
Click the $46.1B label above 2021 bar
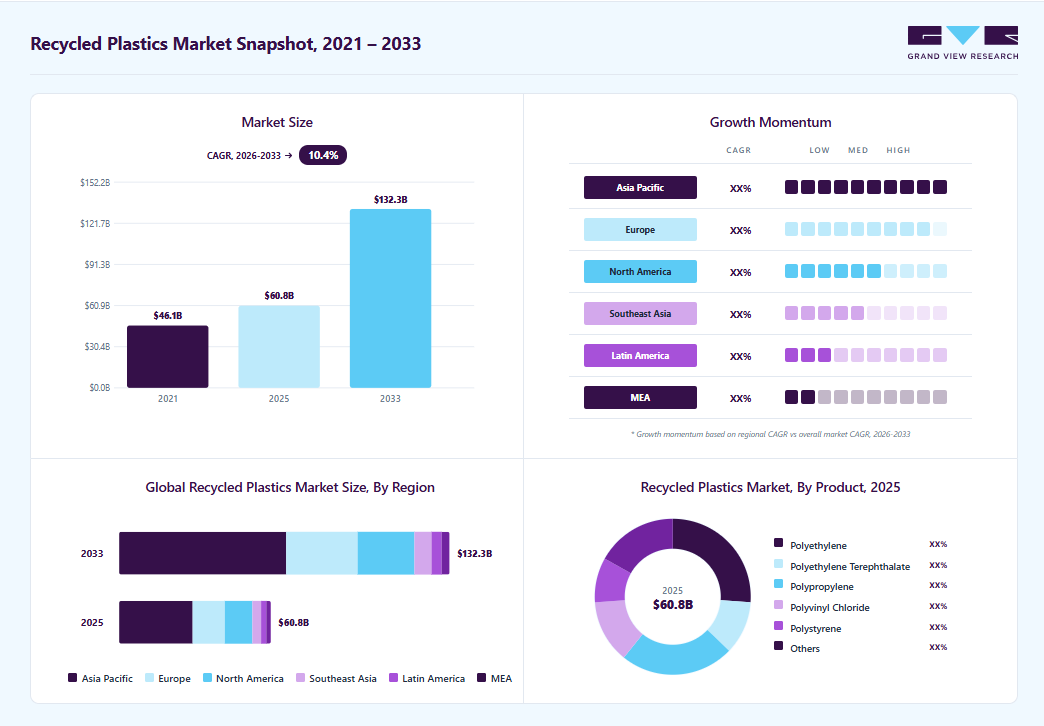pos(168,315)
